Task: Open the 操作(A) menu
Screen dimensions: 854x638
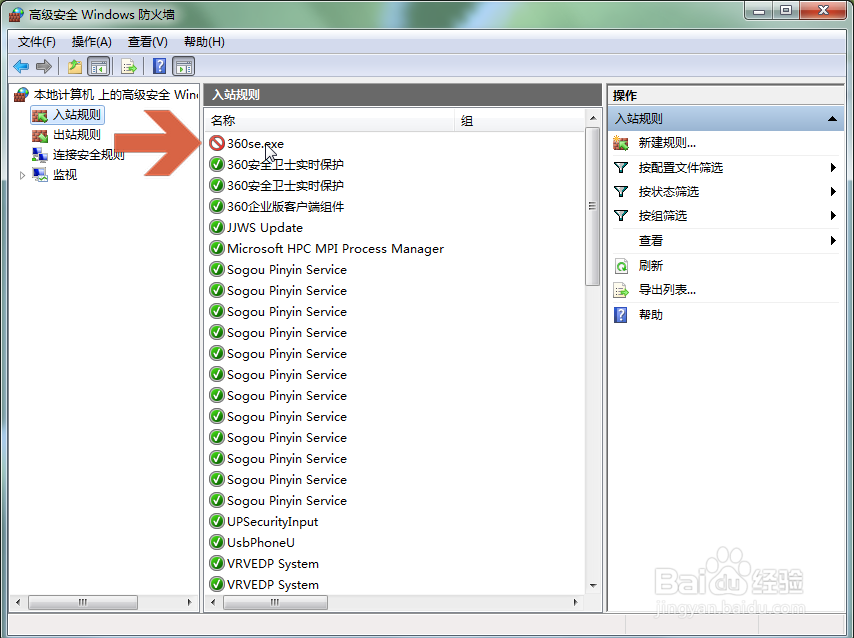Action: (x=92, y=42)
